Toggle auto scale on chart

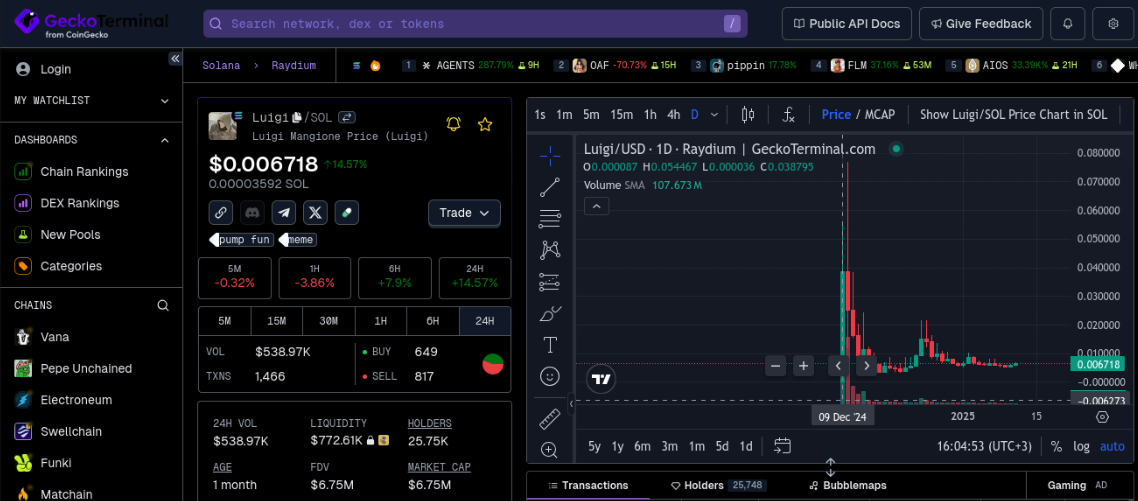[x=1112, y=447]
